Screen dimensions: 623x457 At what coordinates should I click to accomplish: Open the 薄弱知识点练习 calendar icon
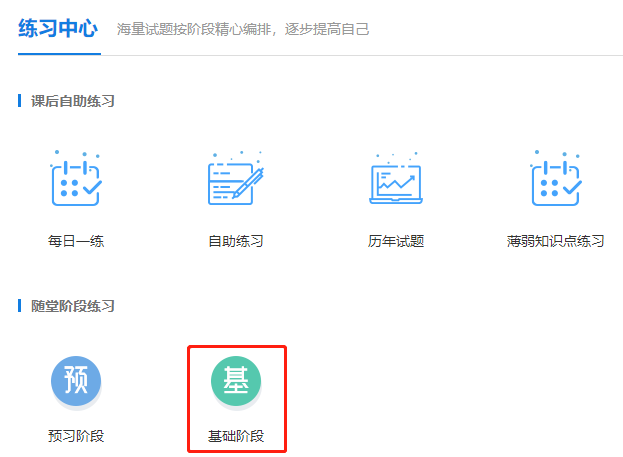(x=555, y=178)
